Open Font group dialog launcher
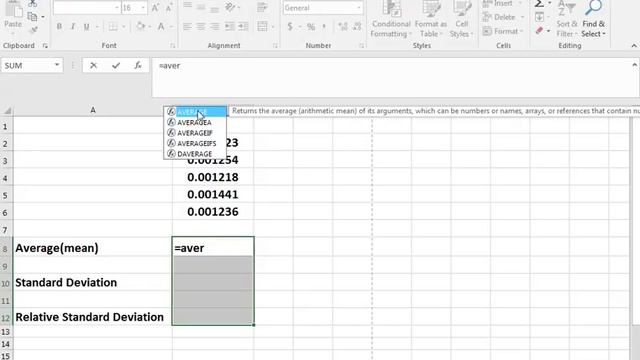 click(x=172, y=46)
